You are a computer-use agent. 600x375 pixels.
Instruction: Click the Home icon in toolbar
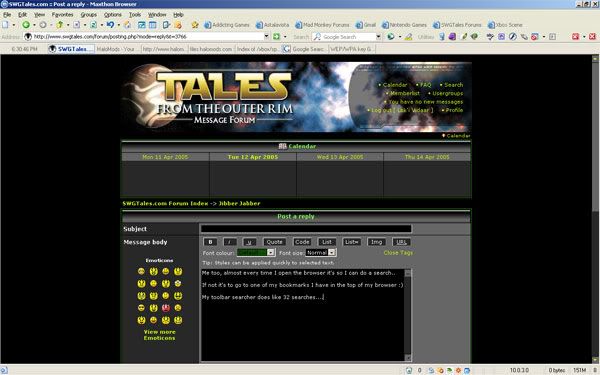(127, 25)
